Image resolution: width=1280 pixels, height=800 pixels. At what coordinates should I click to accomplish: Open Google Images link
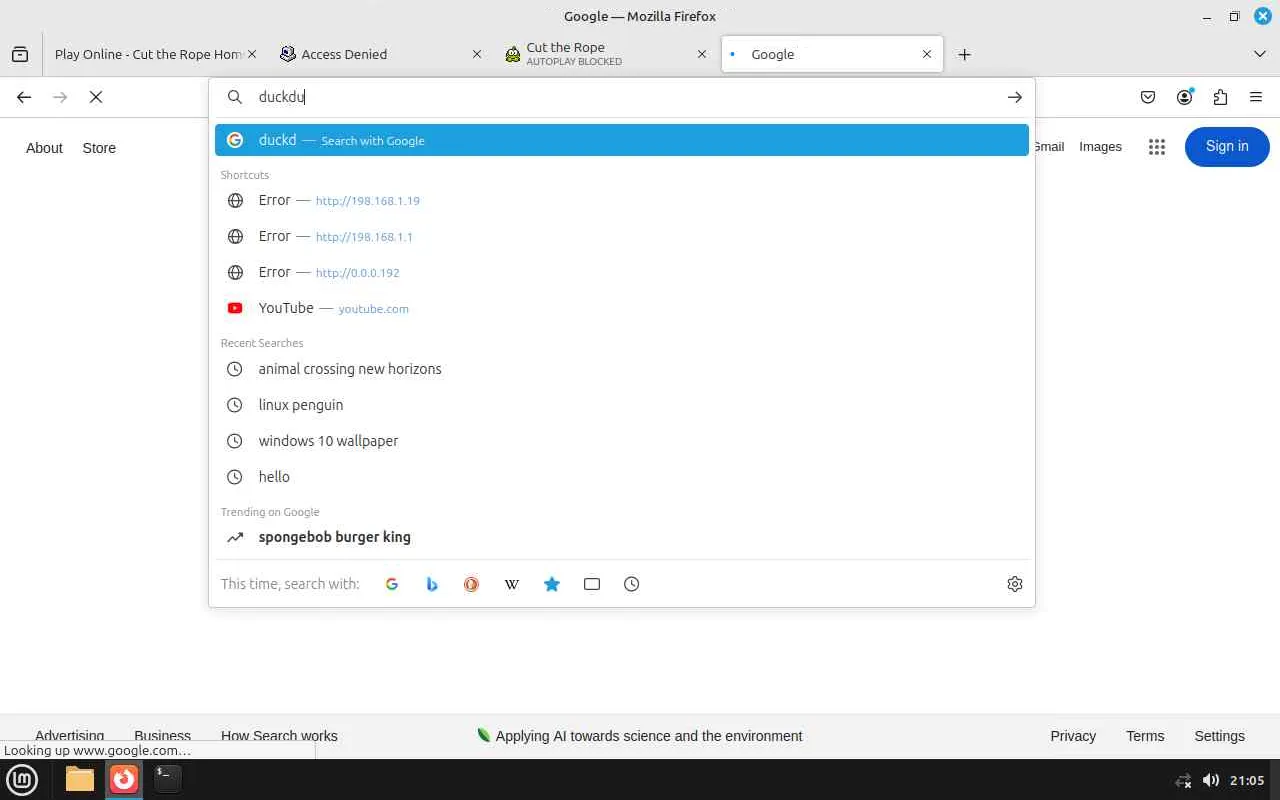click(1100, 147)
